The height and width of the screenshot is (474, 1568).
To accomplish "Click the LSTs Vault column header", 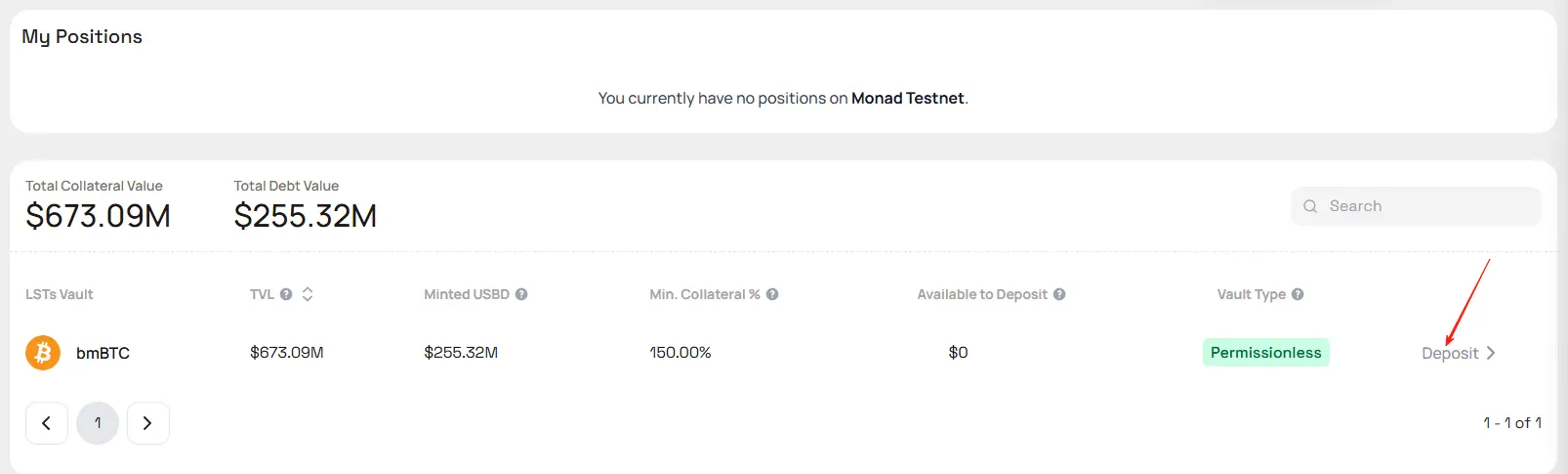I will tap(60, 294).
